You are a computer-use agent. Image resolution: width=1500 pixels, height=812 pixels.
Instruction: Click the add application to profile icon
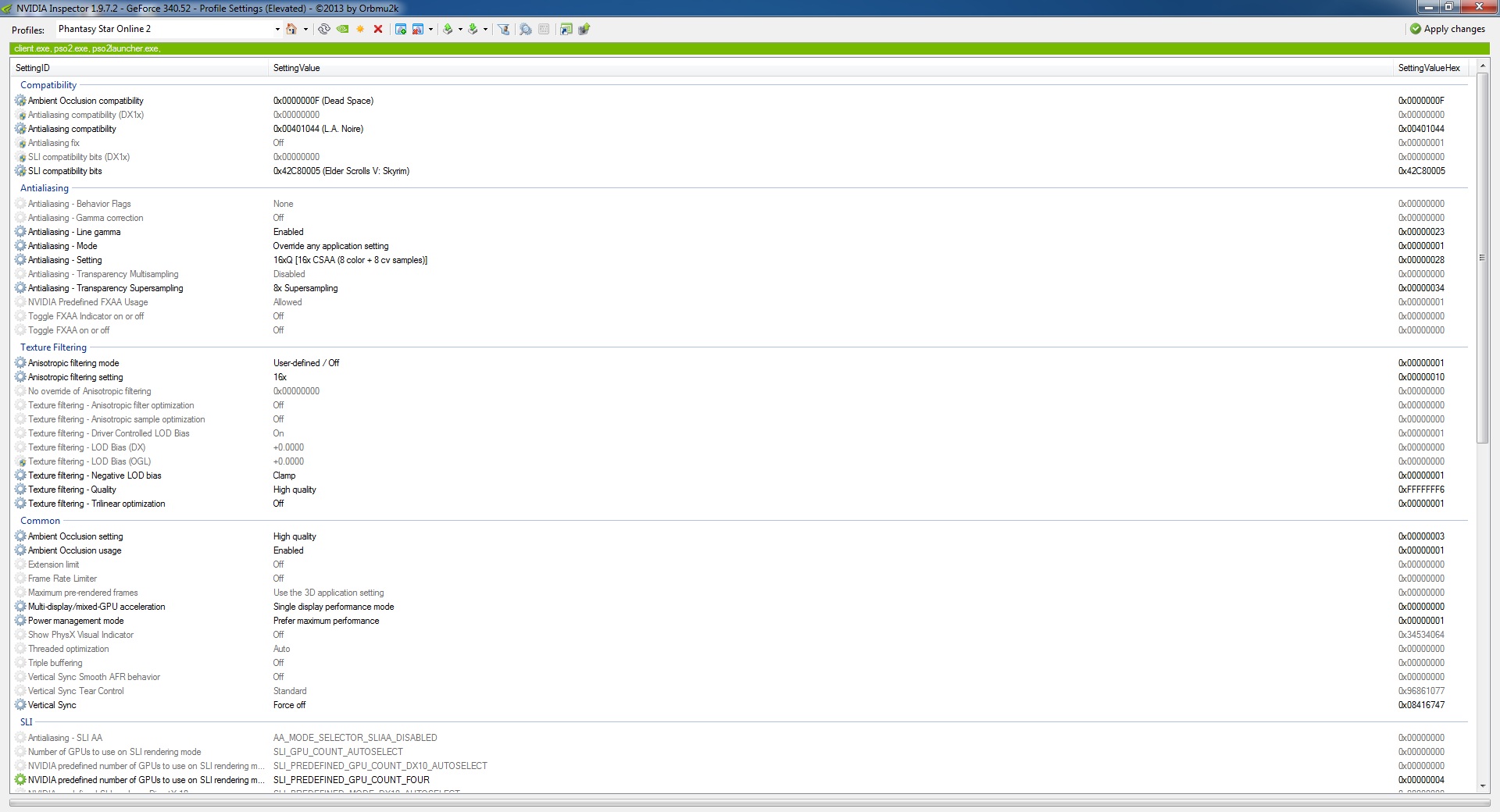tap(401, 29)
